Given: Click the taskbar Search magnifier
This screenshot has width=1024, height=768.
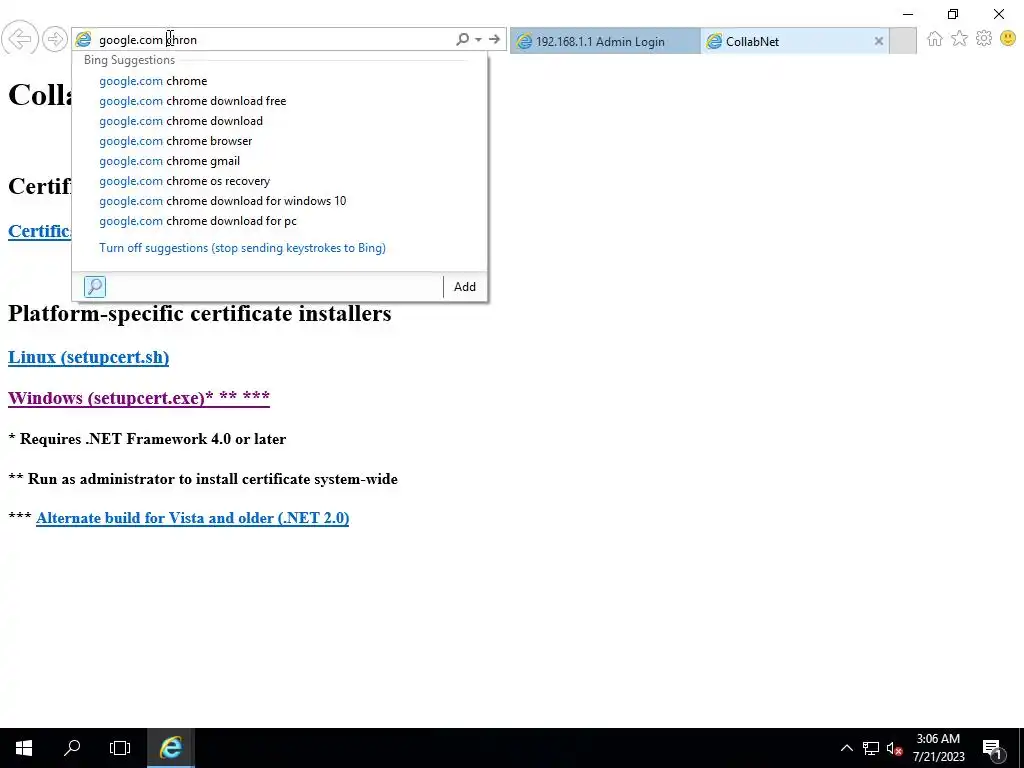Looking at the screenshot, I should tap(72, 748).
